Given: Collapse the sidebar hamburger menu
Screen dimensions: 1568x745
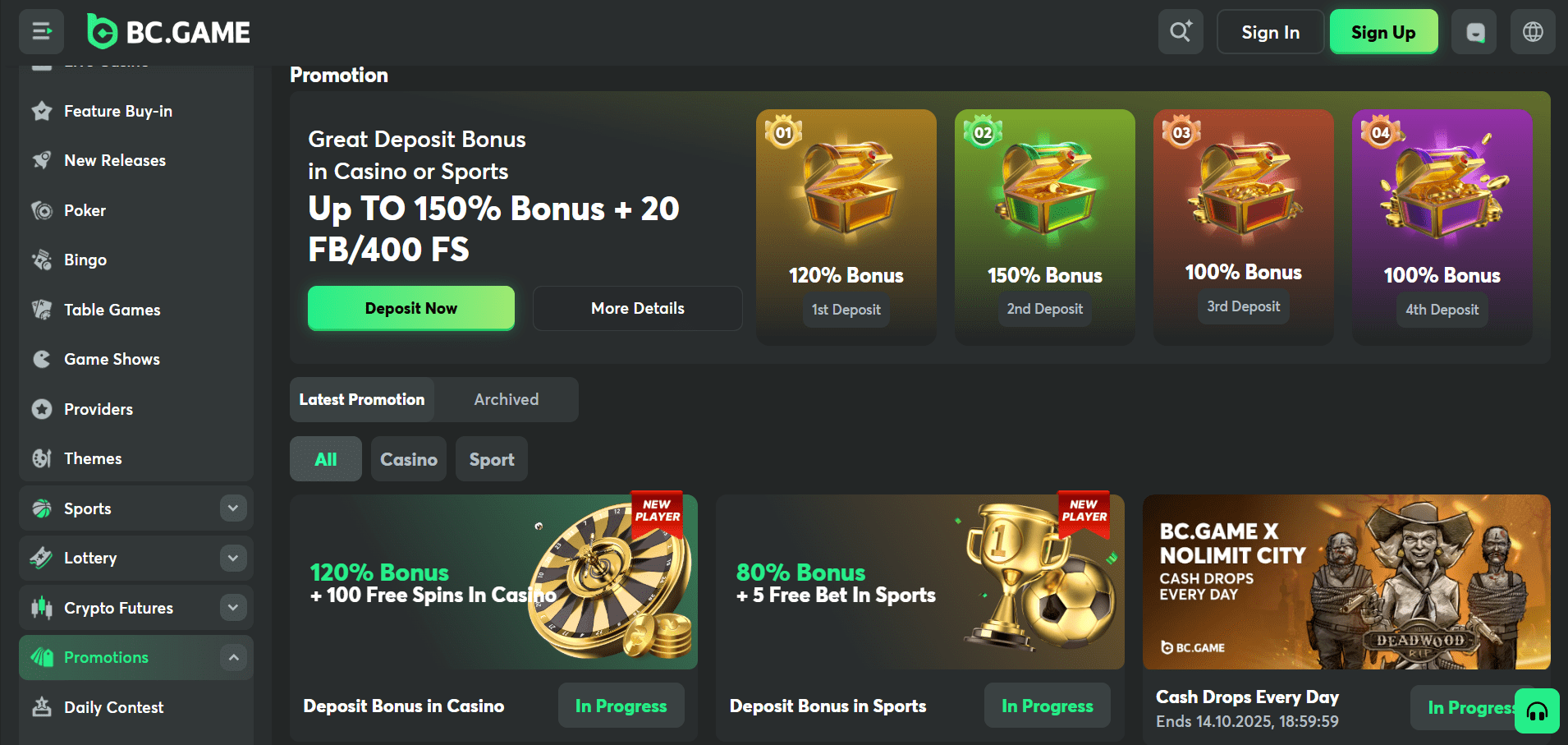Looking at the screenshot, I should coord(42,32).
